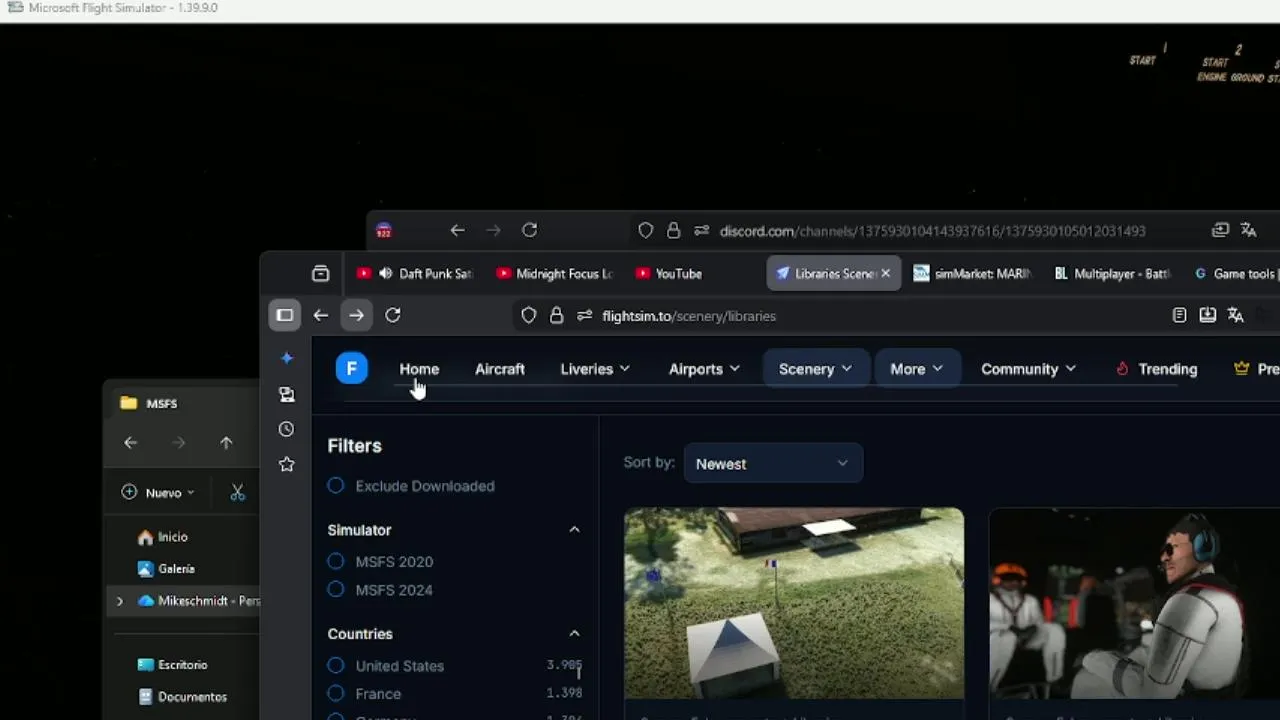Click the flame icon next to Trending
The width and height of the screenshot is (1280, 720).
(x=1122, y=369)
